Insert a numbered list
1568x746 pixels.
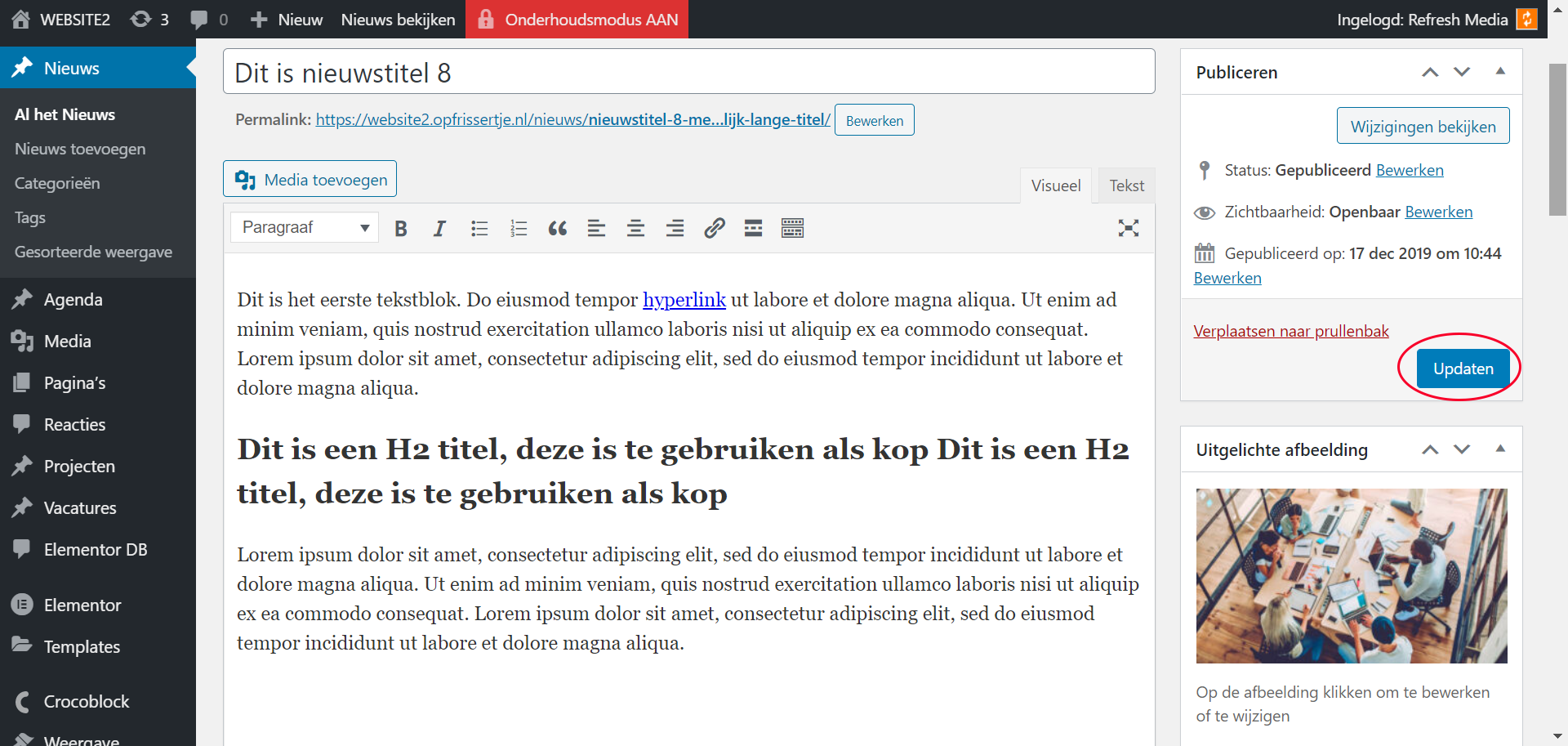click(519, 229)
